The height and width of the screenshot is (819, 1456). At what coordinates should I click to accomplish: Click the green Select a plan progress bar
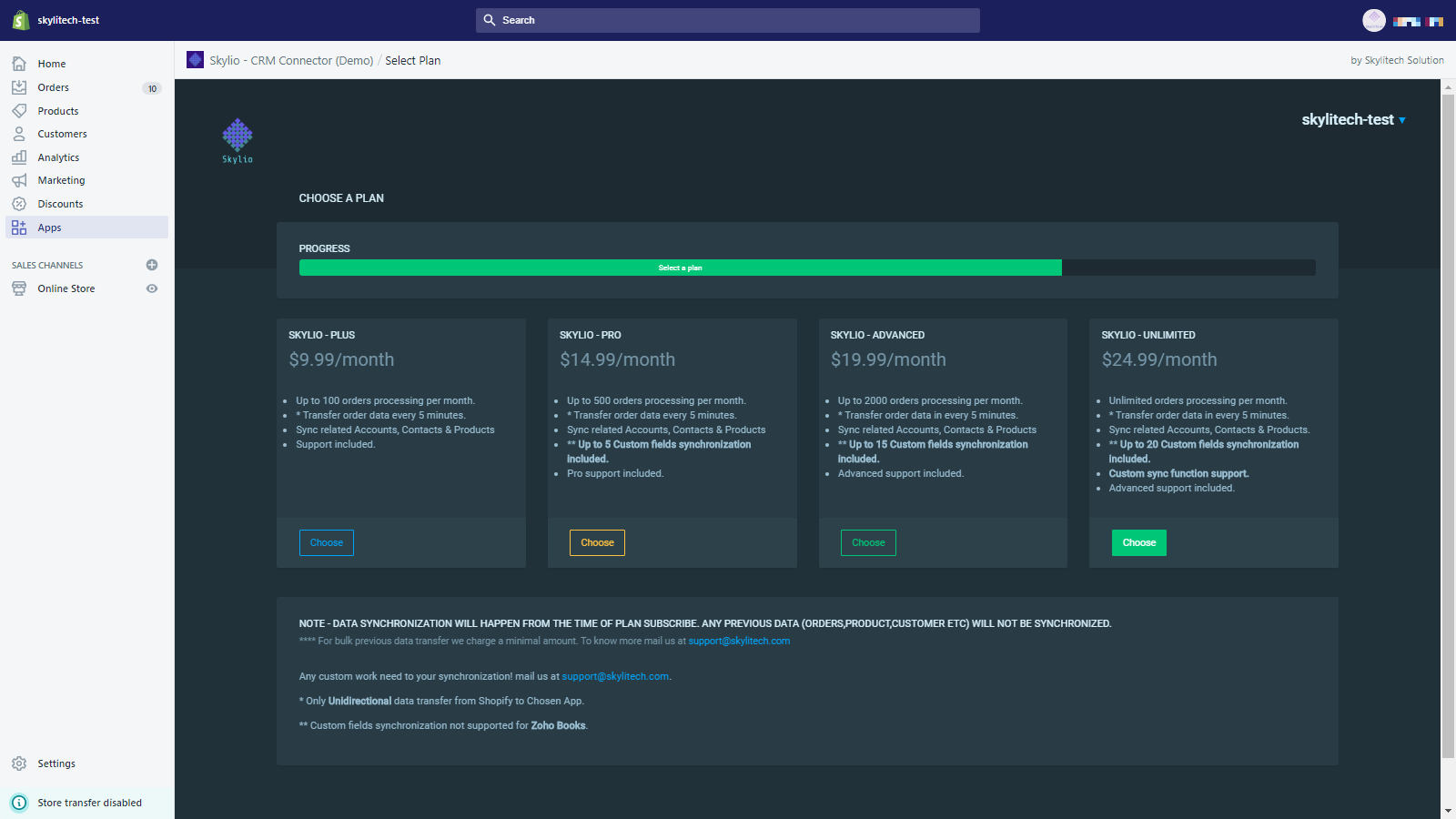click(x=681, y=268)
